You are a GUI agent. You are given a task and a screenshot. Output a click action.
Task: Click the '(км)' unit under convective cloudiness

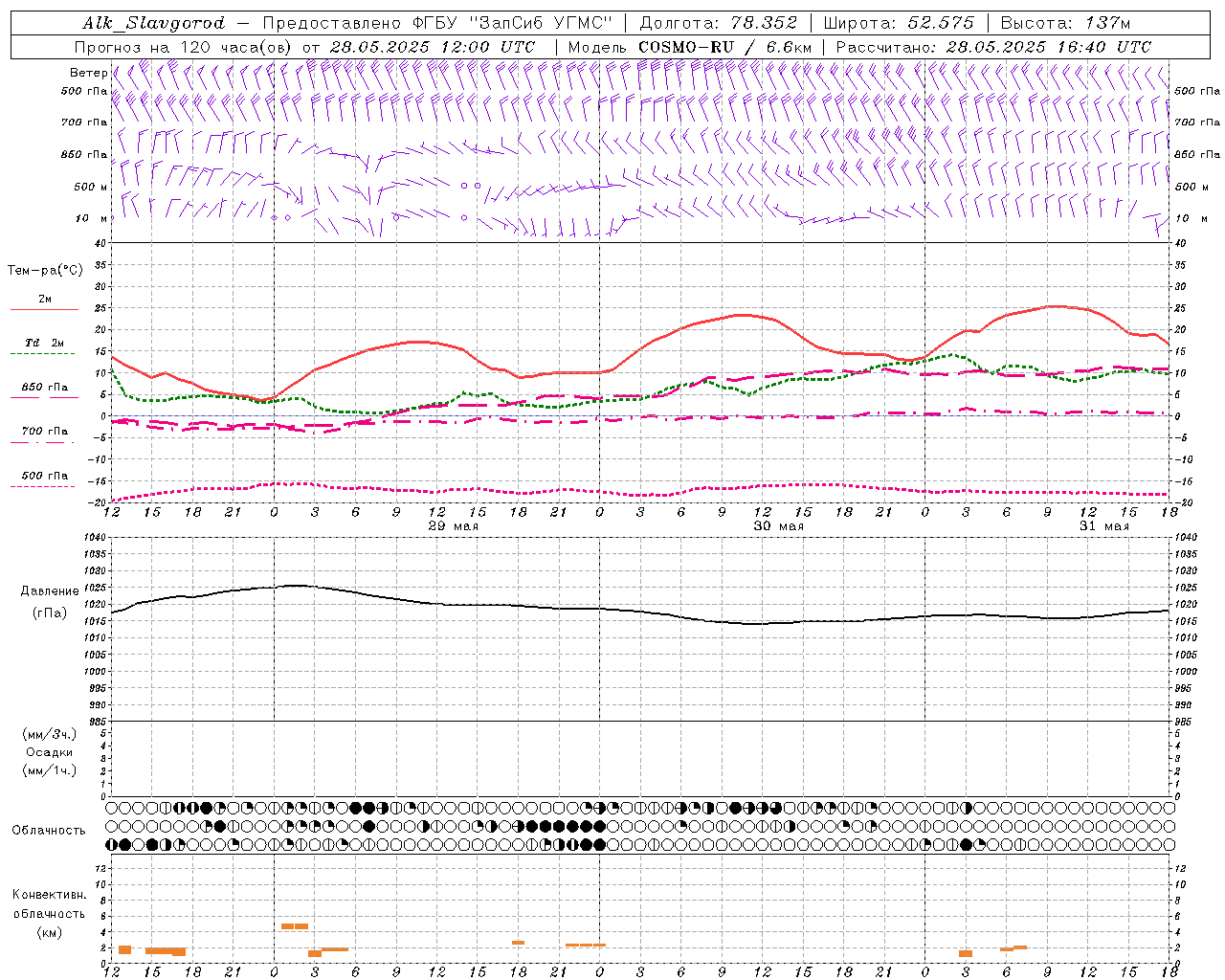point(50,932)
